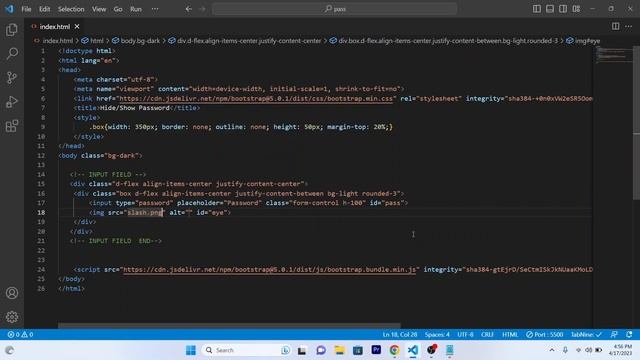This screenshot has height=360, width=640.
Task: Click the editor minimap
Action: point(612,55)
